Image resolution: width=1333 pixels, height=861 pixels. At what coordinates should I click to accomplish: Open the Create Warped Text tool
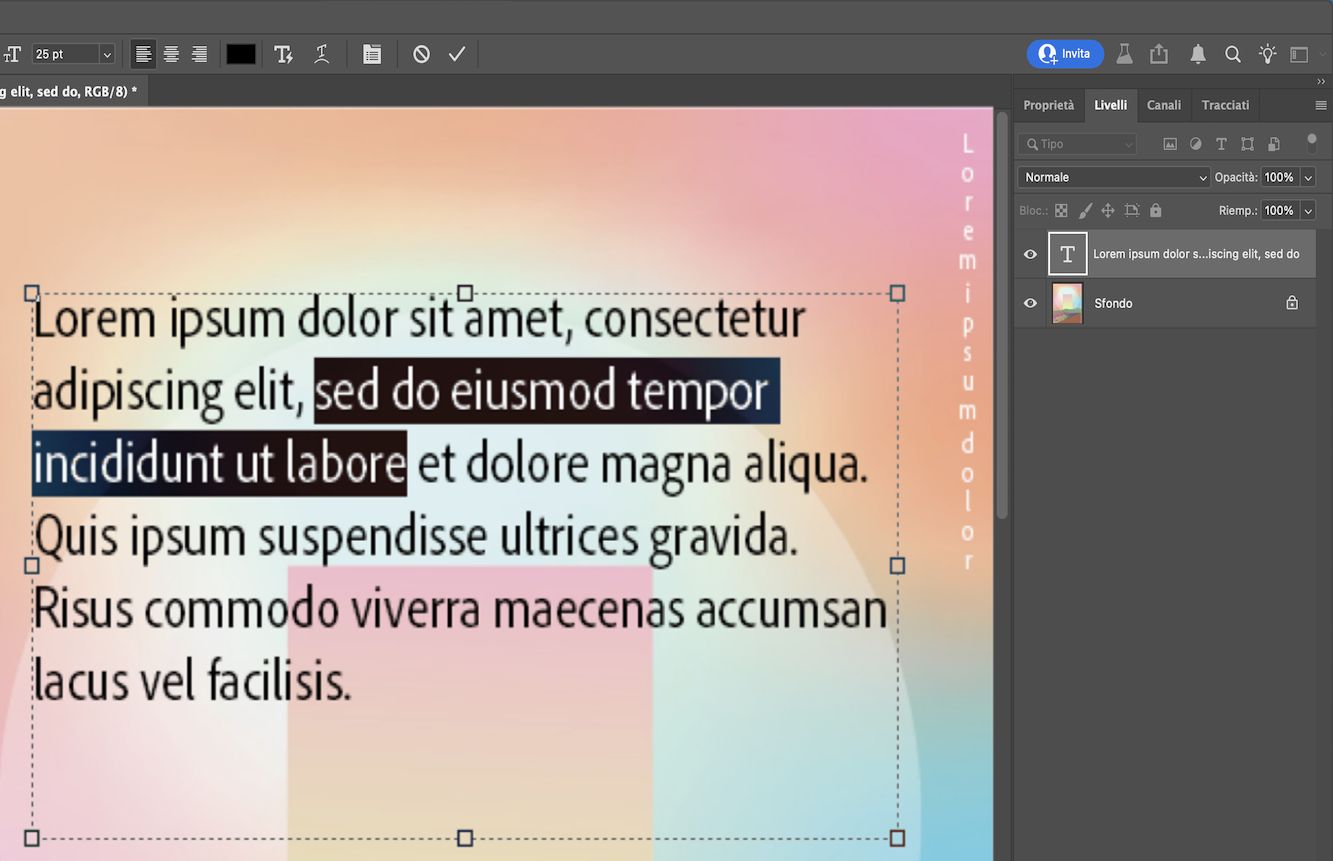pos(322,53)
